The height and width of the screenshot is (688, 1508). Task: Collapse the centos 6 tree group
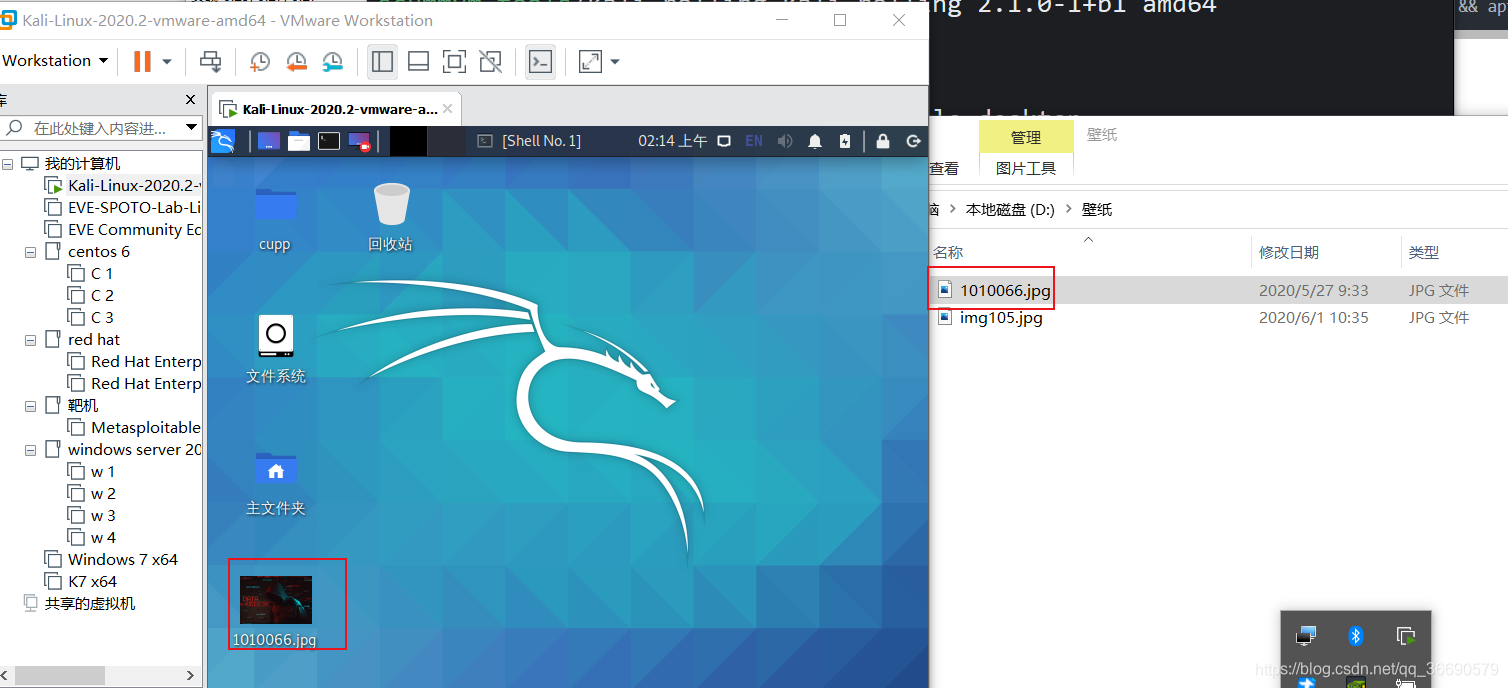[29, 251]
